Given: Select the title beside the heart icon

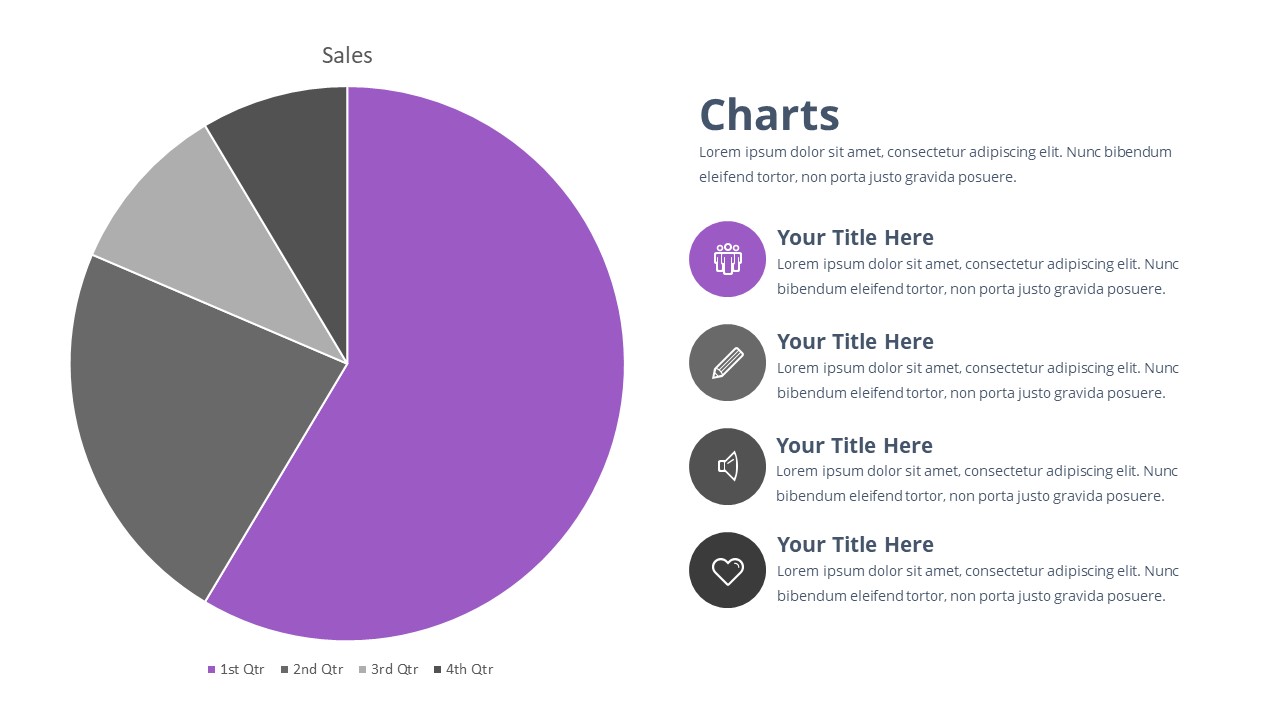Looking at the screenshot, I should 855,545.
